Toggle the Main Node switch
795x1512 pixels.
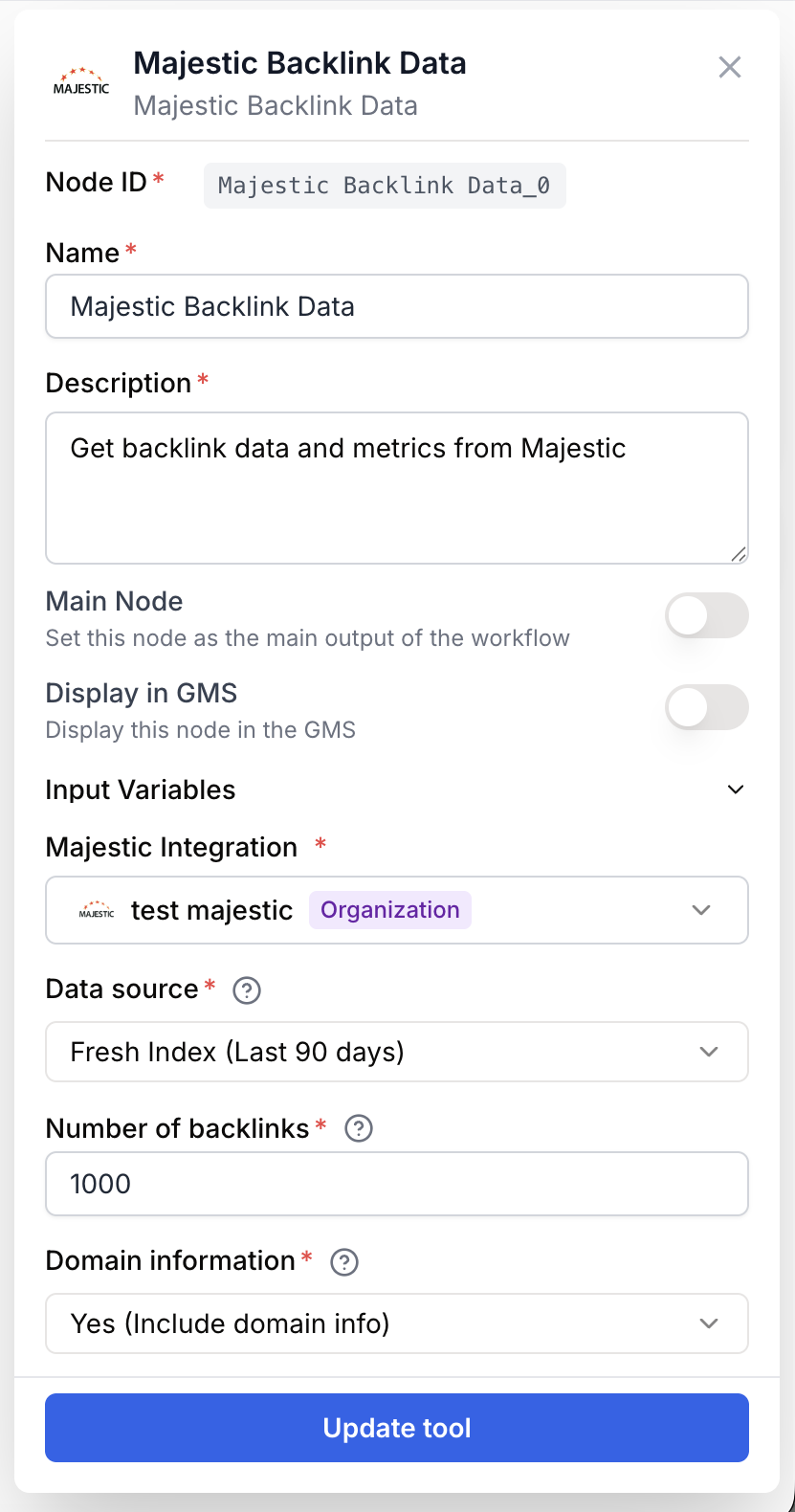(x=707, y=615)
